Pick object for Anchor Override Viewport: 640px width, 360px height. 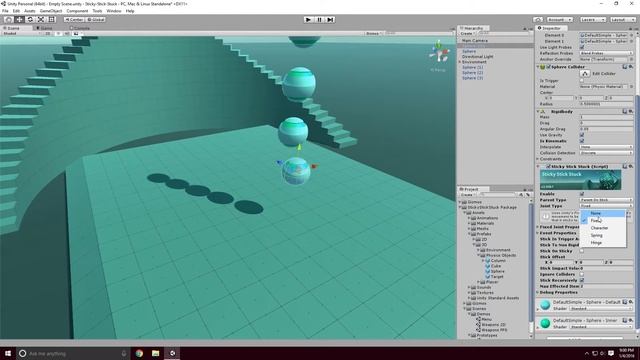pos(631,59)
